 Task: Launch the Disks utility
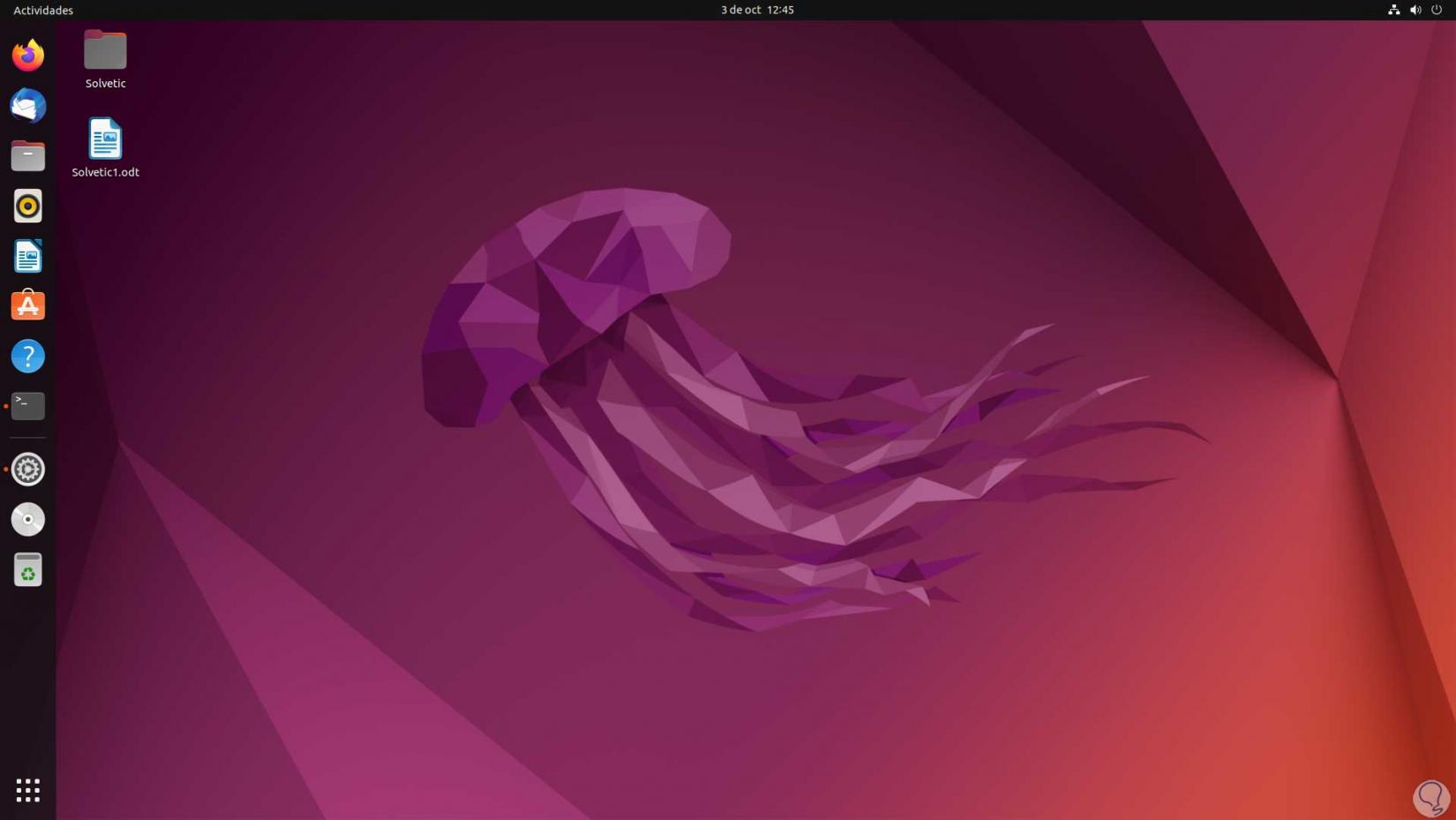27,519
